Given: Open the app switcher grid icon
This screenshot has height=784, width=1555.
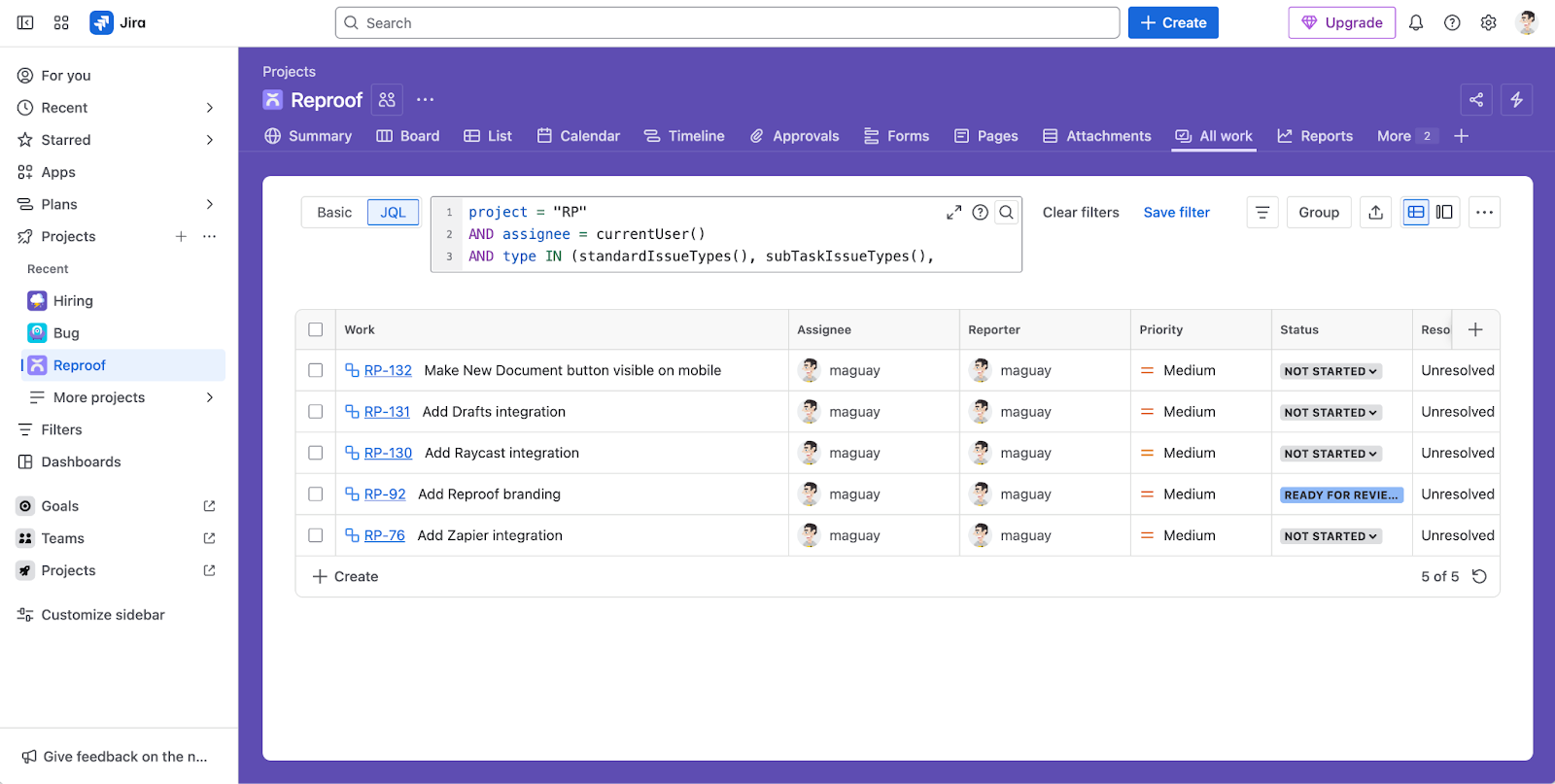Looking at the screenshot, I should pyautogui.click(x=61, y=22).
